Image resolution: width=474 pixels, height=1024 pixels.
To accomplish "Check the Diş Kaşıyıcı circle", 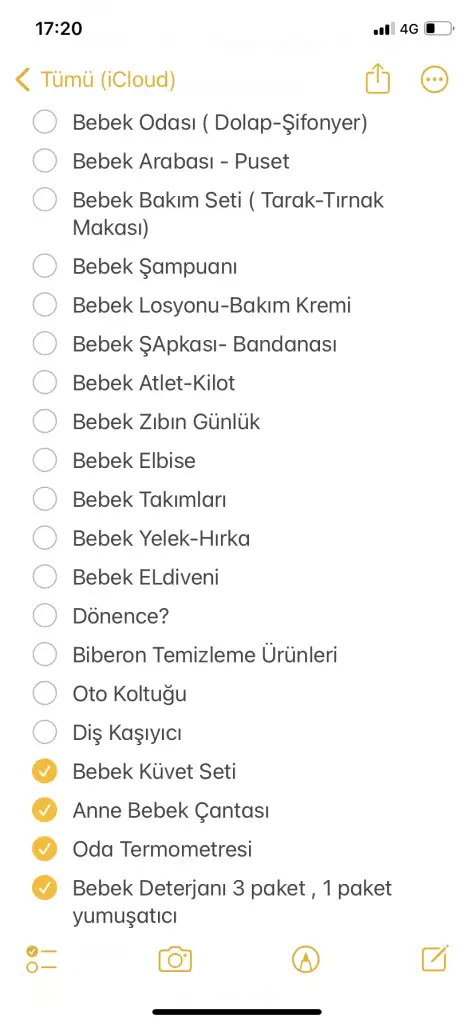I will pos(44,732).
